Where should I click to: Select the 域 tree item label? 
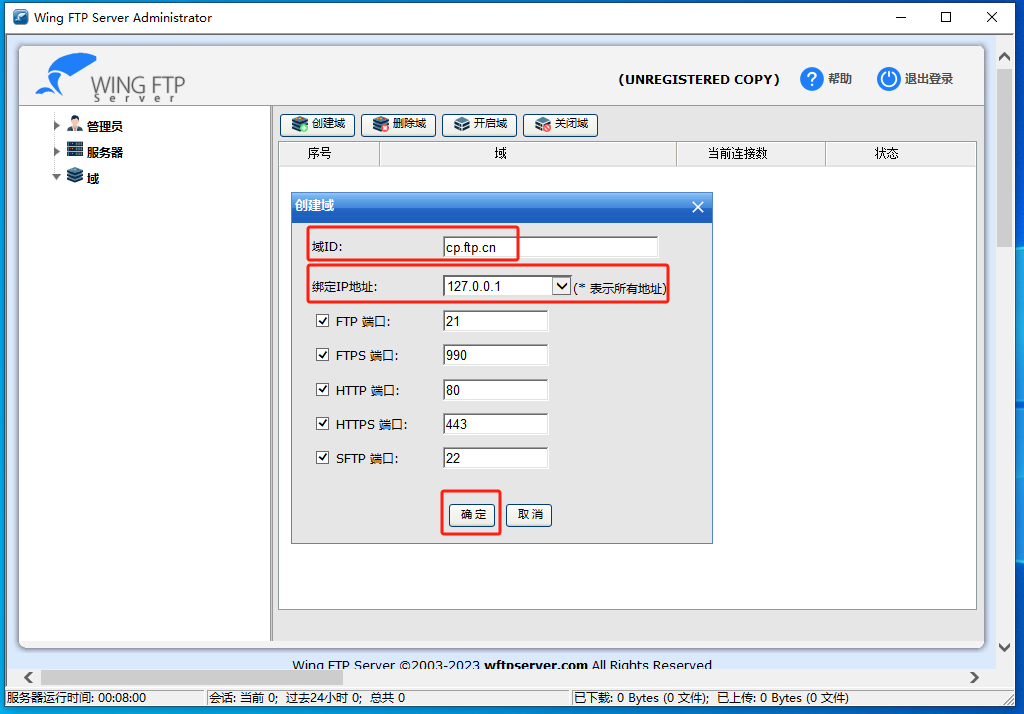click(x=93, y=178)
